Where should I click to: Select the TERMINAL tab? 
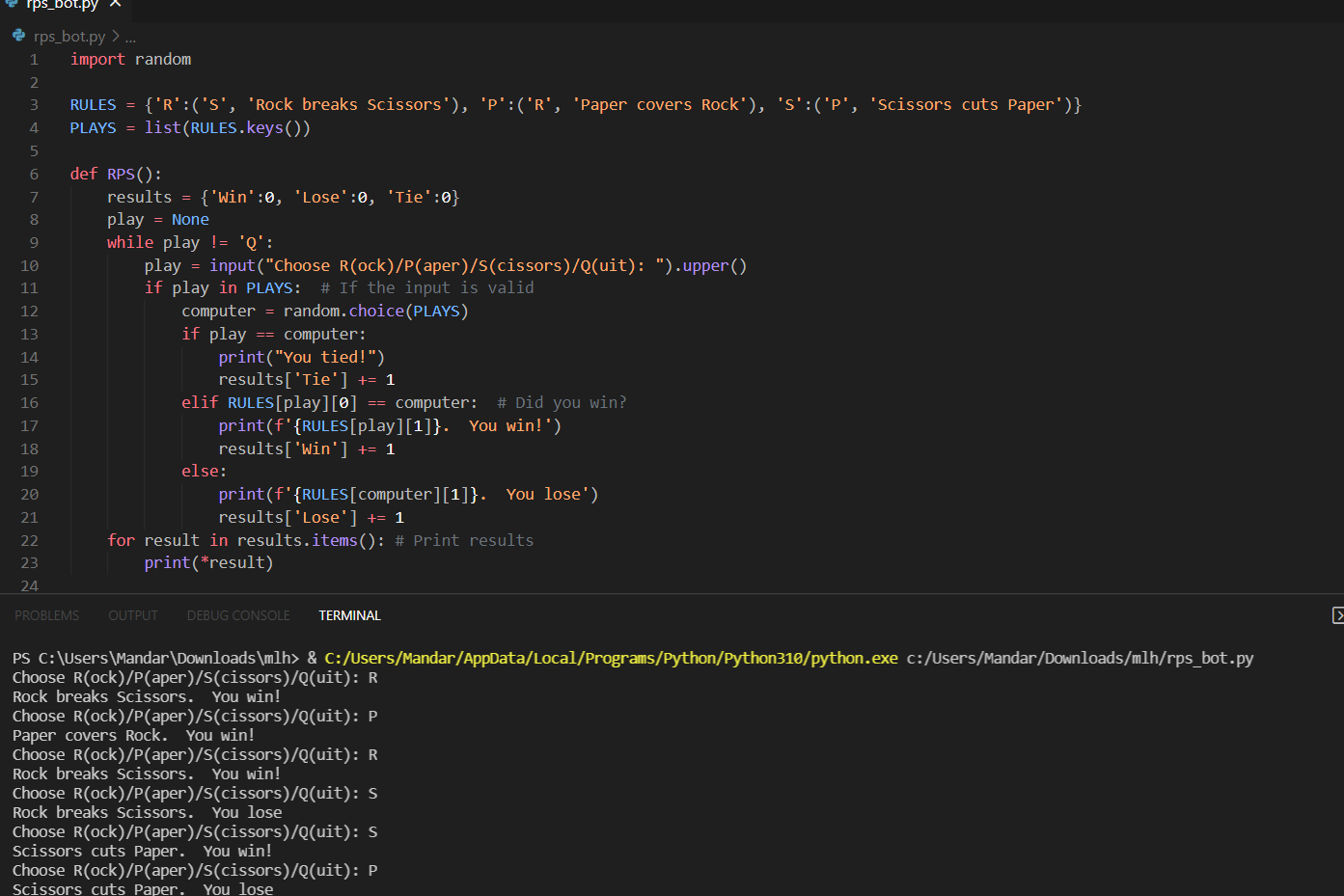(349, 614)
